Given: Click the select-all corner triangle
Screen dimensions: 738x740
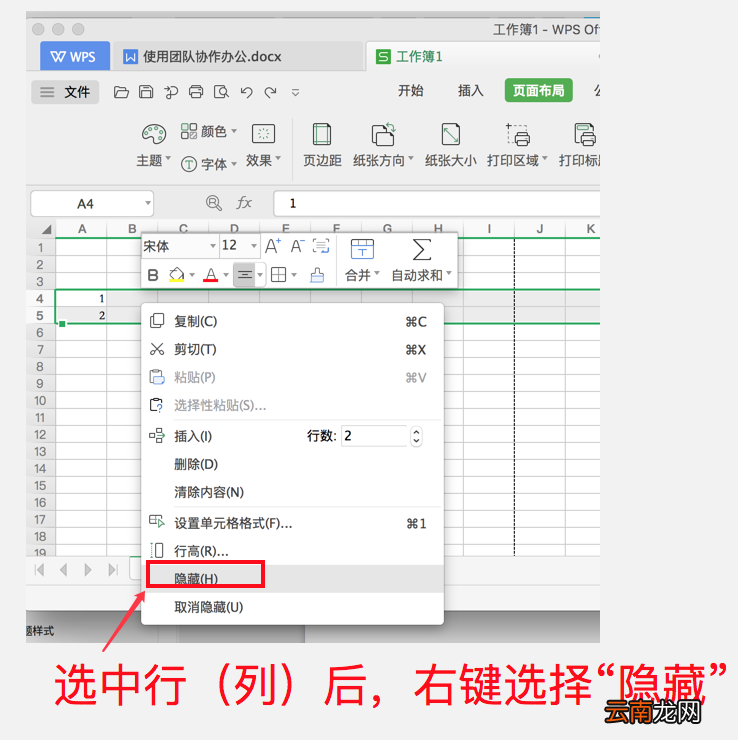Looking at the screenshot, I should (x=46, y=229).
